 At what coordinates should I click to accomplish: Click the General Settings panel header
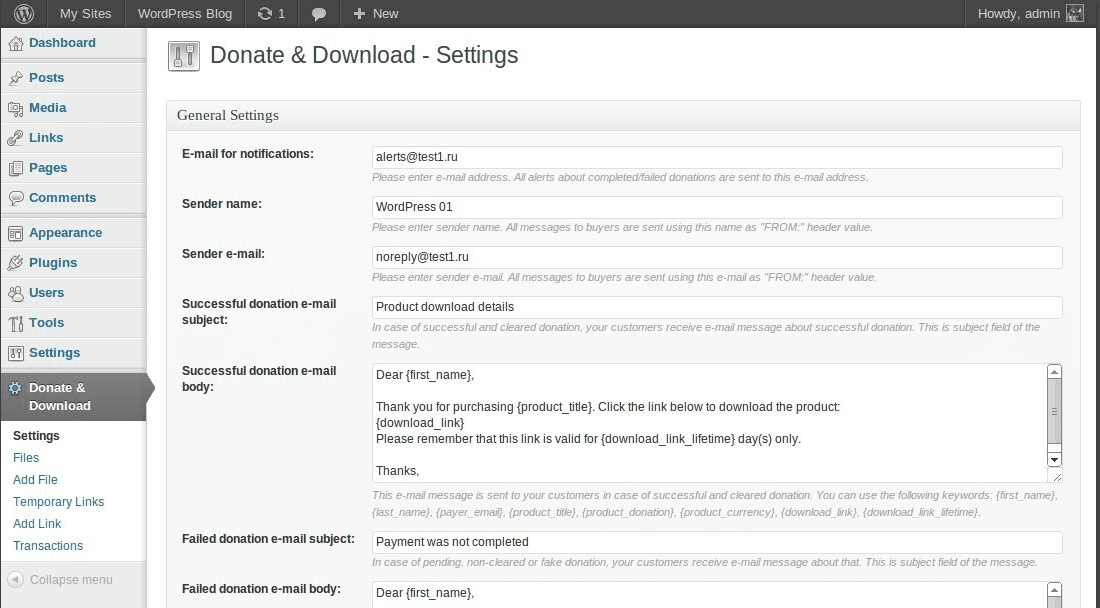pyautogui.click(x=623, y=116)
